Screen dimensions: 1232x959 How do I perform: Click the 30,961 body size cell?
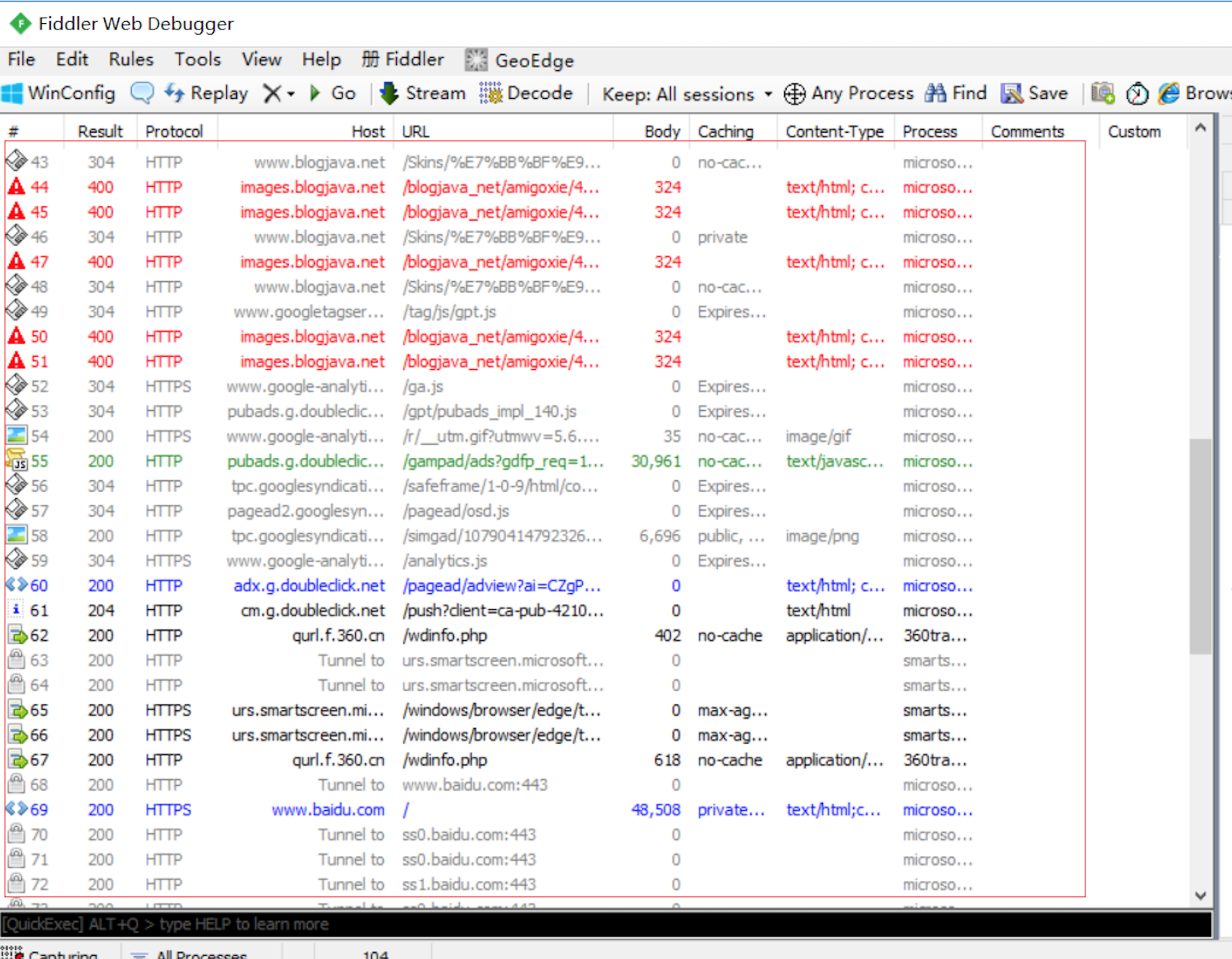point(656,461)
